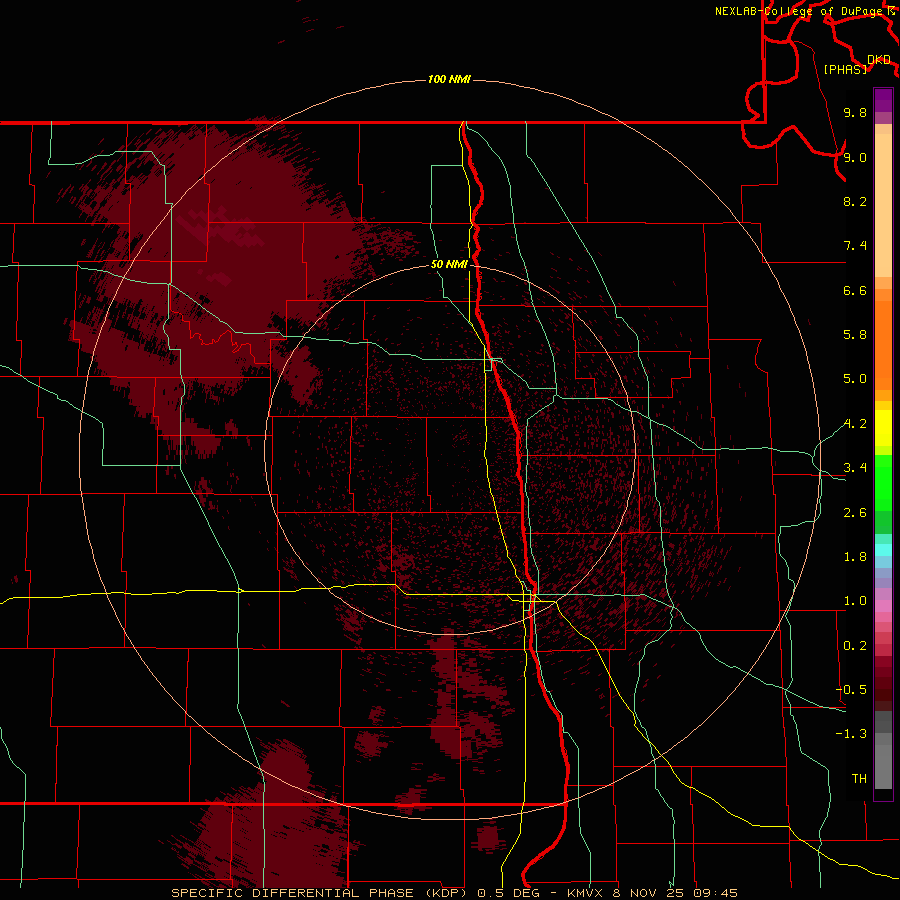This screenshot has height=900, width=900.
Task: Select the -1.3 scale value
Action: (851, 734)
